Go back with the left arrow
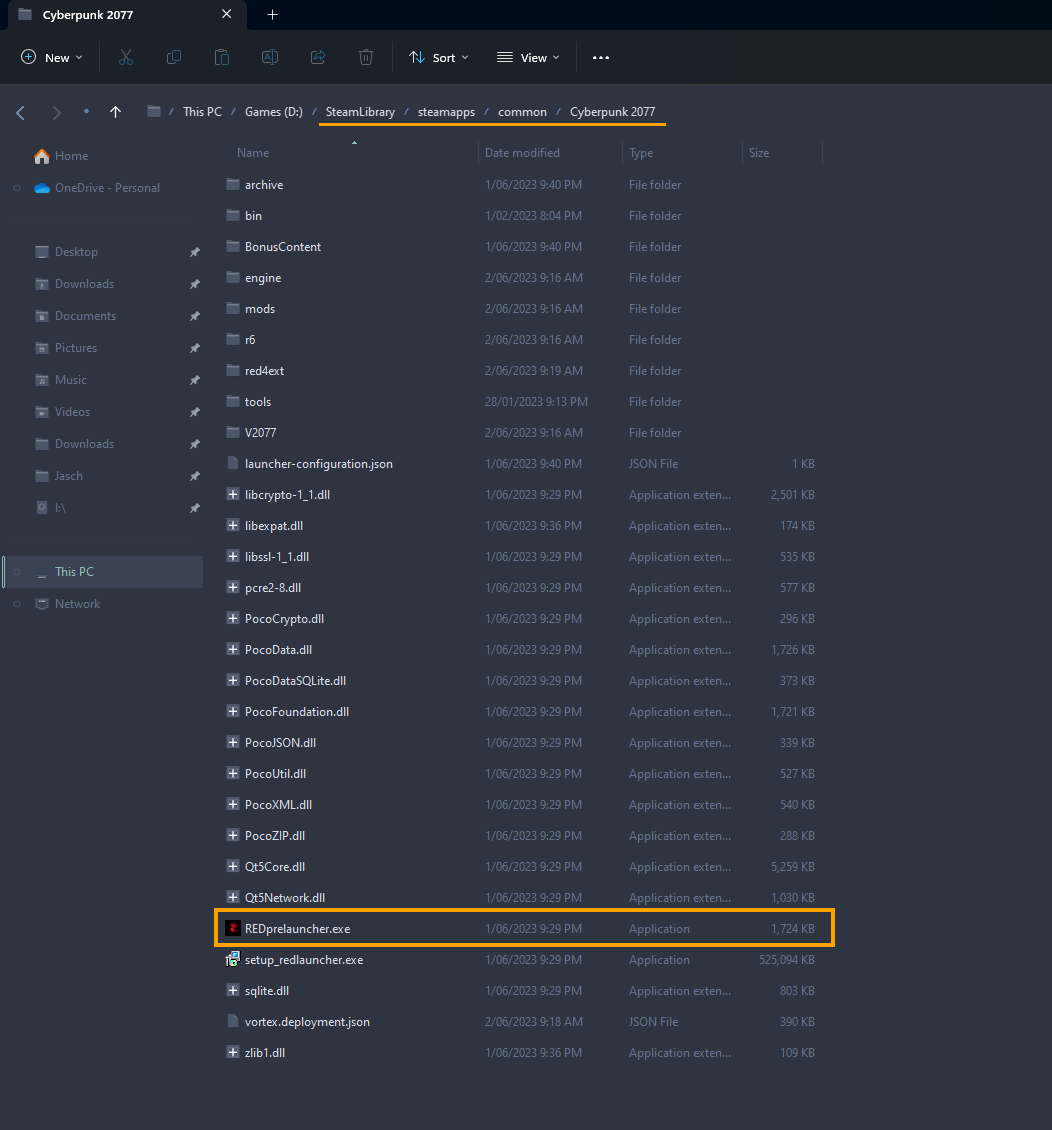 pyautogui.click(x=20, y=112)
